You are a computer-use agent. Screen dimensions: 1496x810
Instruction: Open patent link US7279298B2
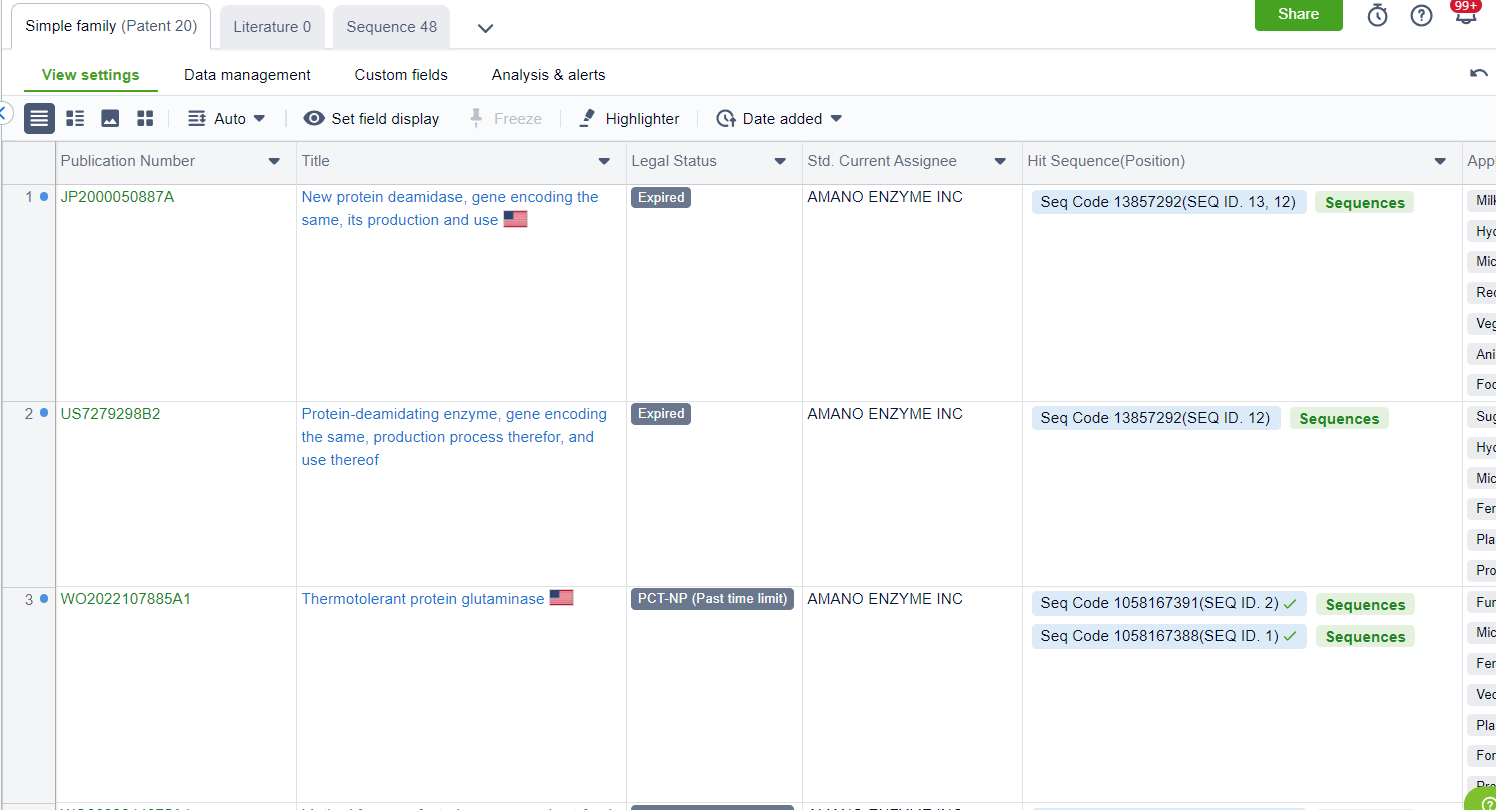[110, 414]
